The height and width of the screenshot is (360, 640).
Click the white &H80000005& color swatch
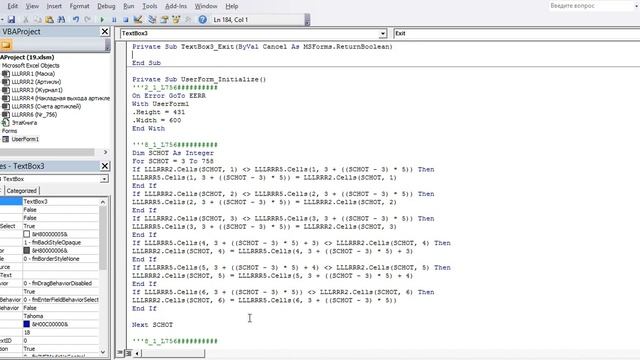coord(27,234)
